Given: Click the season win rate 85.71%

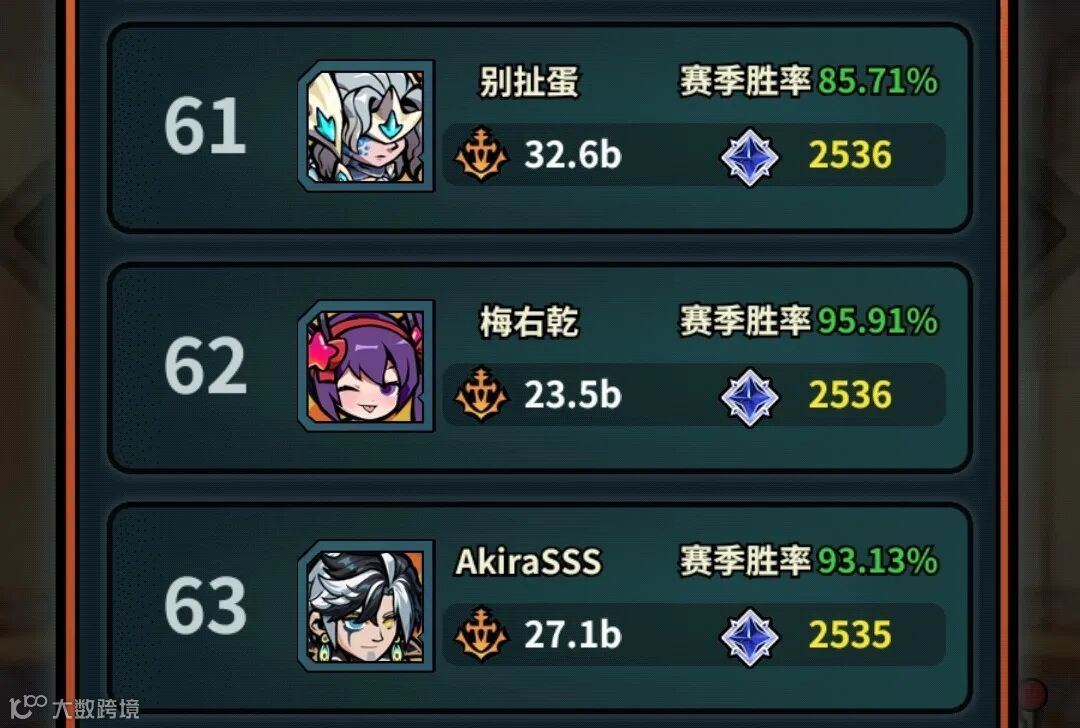Looking at the screenshot, I should [878, 81].
